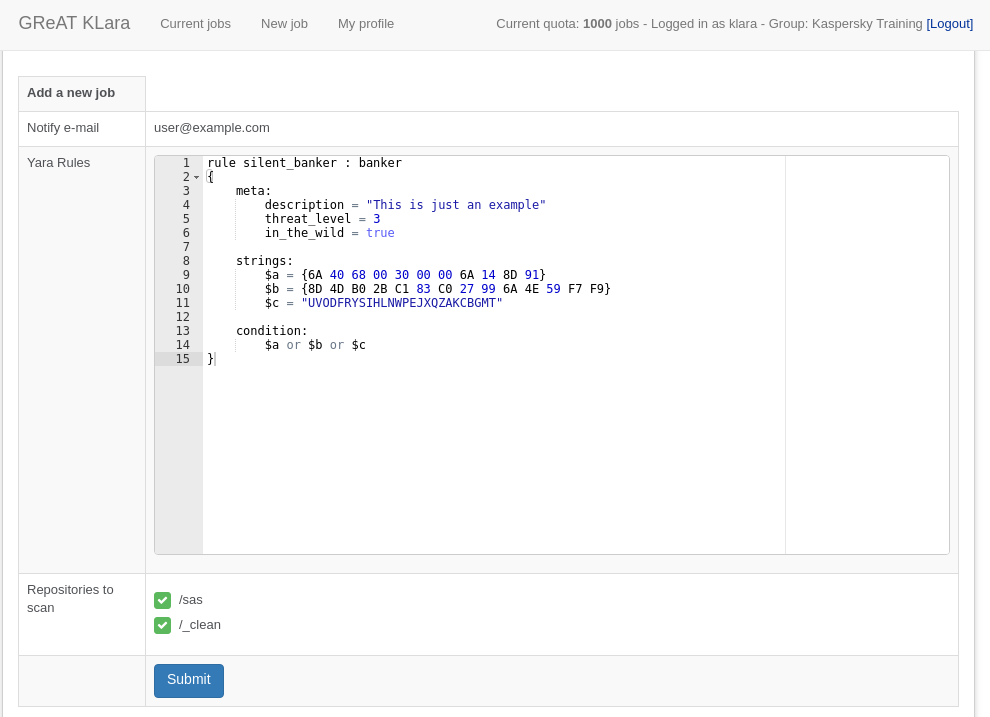Screen dimensions: 990x717
Task: Click the $c string value UVODFRYSIHLNWPEJXQZAKCBGMT
Action: [x=401, y=303]
